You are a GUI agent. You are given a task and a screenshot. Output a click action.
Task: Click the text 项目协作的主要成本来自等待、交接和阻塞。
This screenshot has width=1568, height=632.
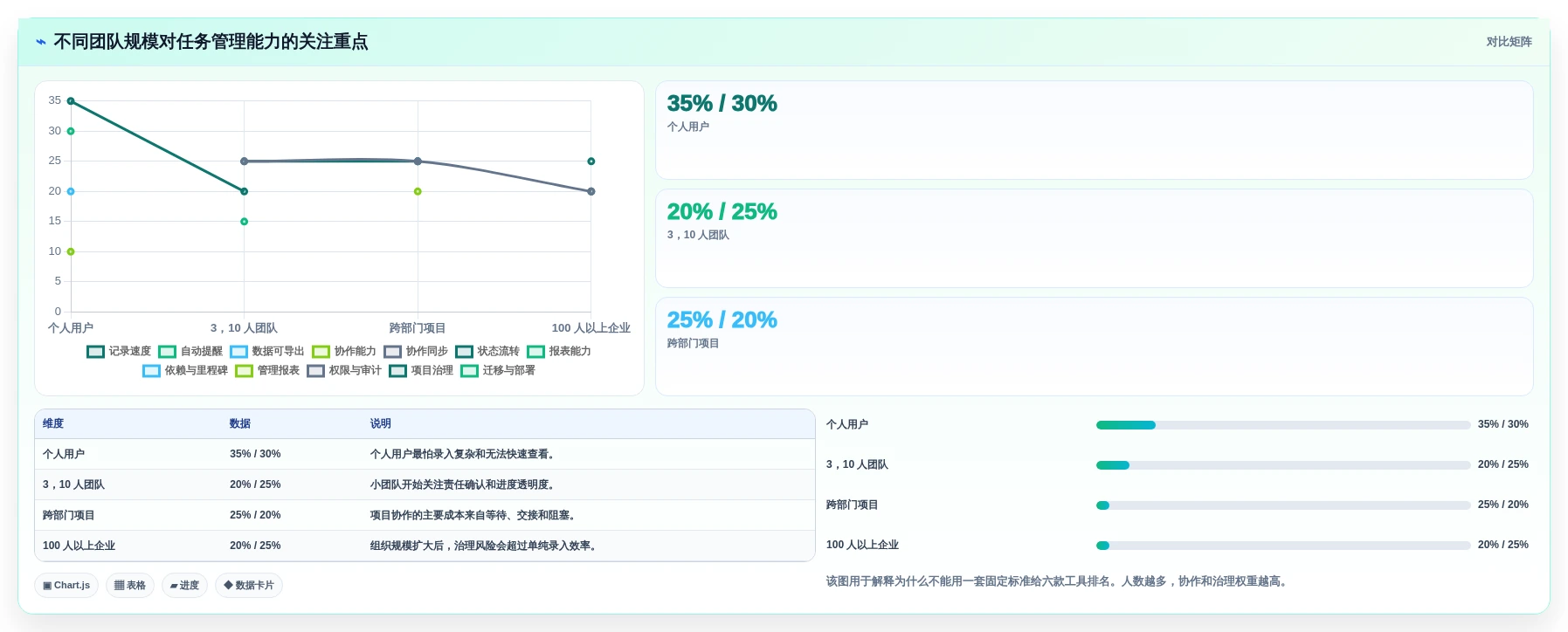[x=474, y=515]
